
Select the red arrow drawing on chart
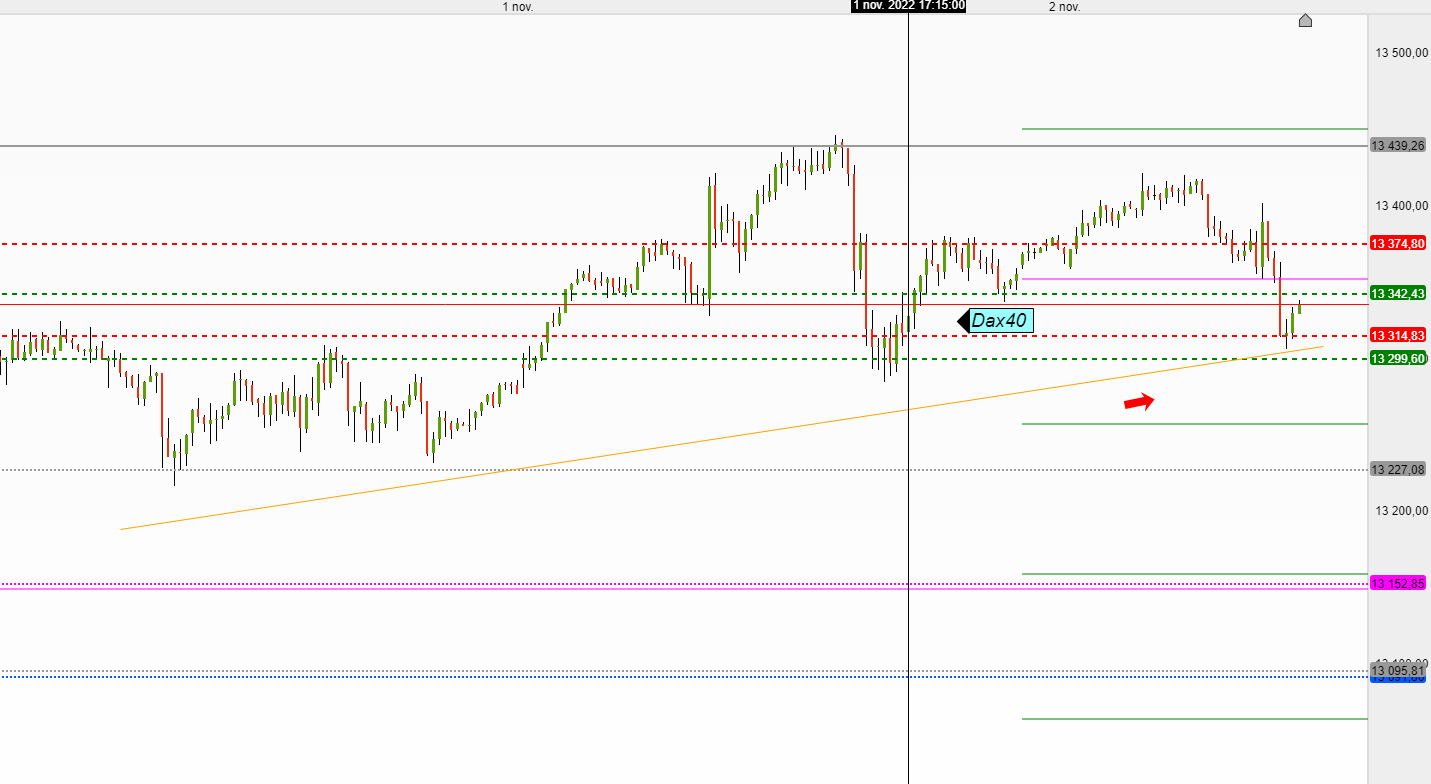1139,401
